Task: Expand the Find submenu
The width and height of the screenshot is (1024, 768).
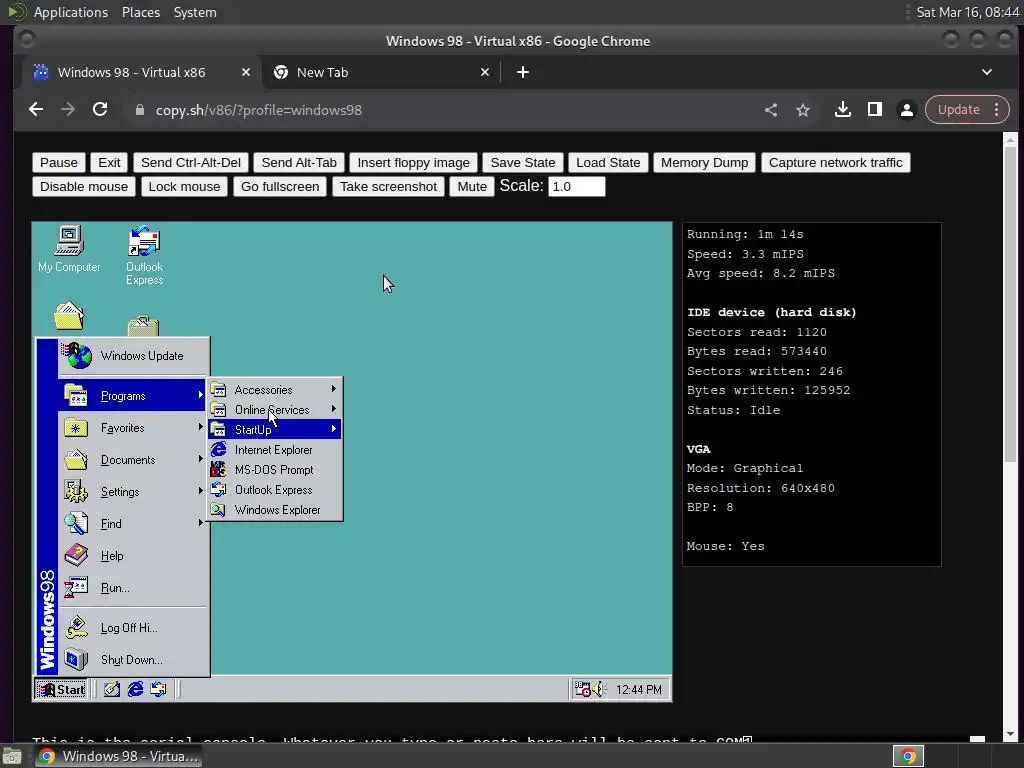Action: click(133, 524)
